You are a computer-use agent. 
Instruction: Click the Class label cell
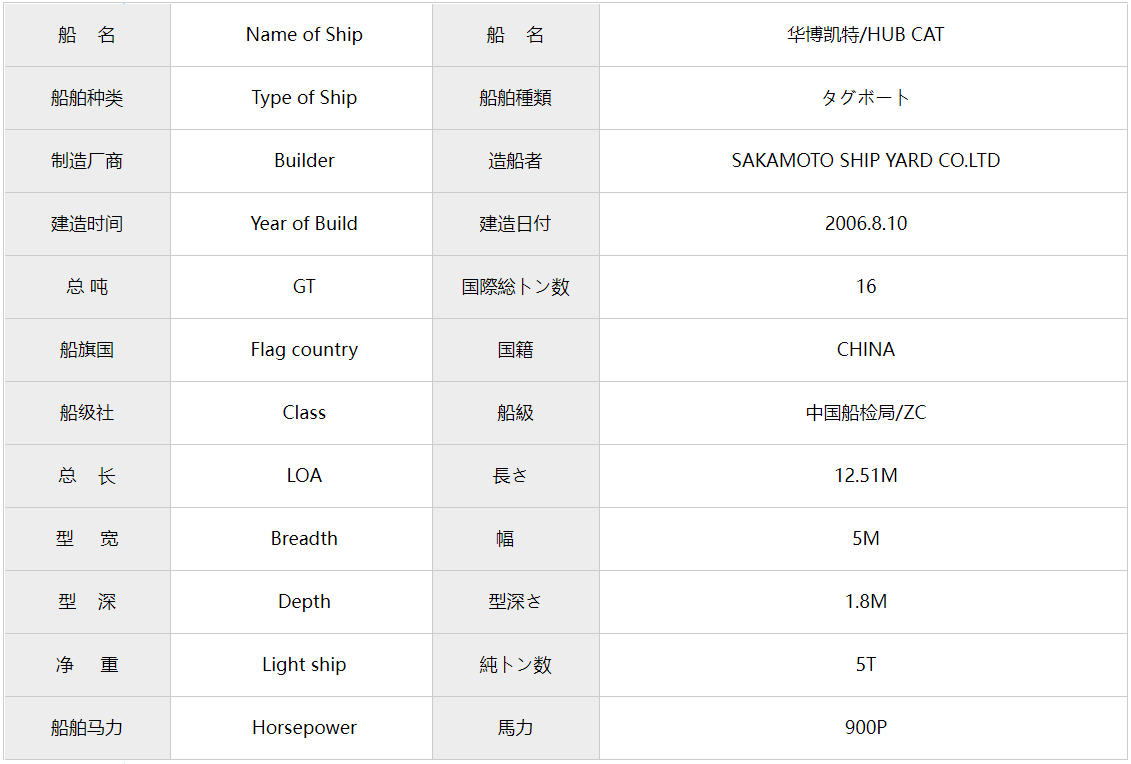tap(302, 413)
